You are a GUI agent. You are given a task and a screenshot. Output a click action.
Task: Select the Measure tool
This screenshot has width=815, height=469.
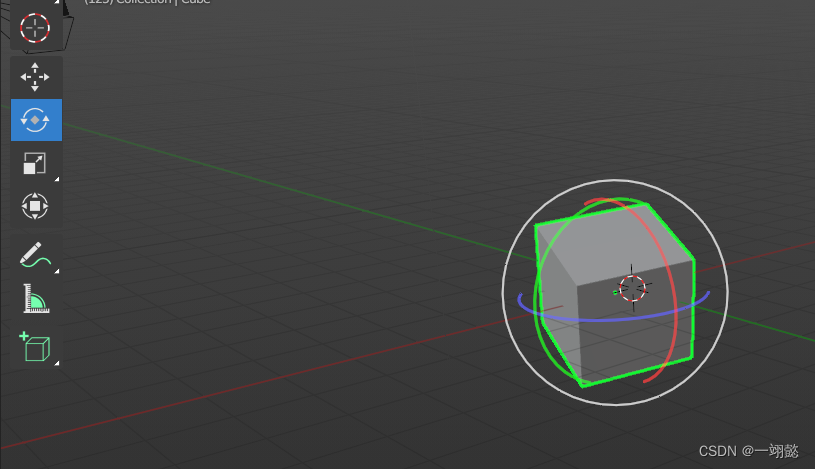pos(35,299)
